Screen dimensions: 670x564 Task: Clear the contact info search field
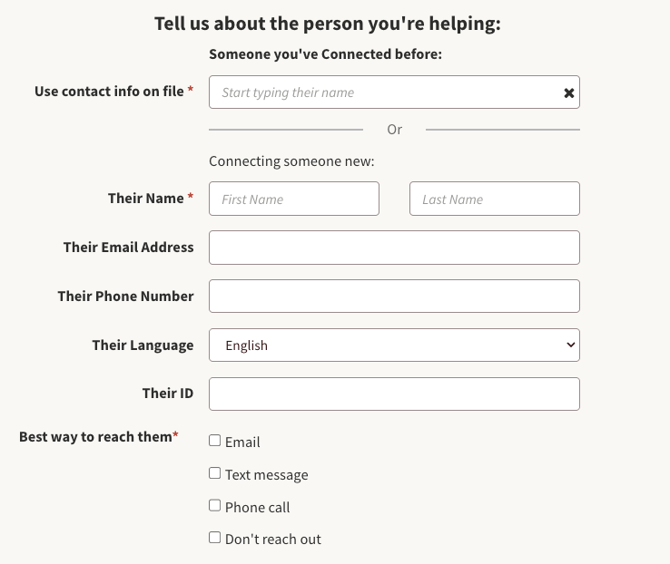[x=569, y=93]
